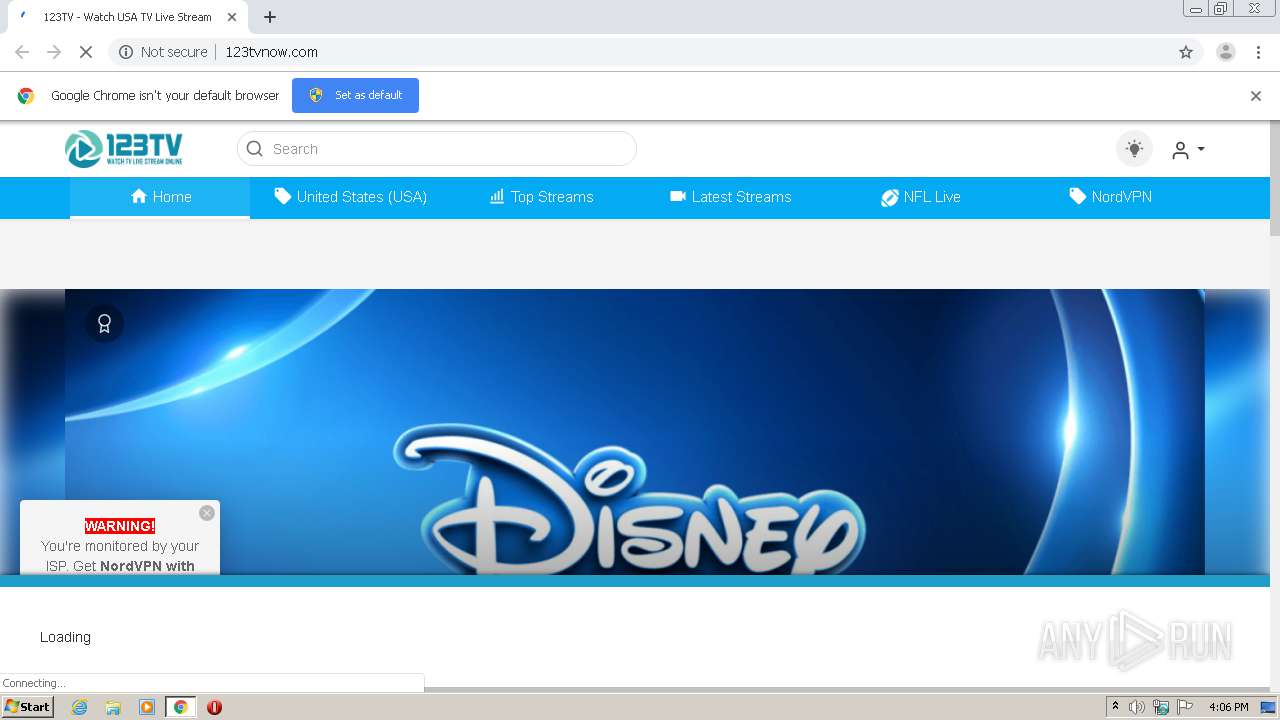Open the Disney featured banner

(635, 432)
